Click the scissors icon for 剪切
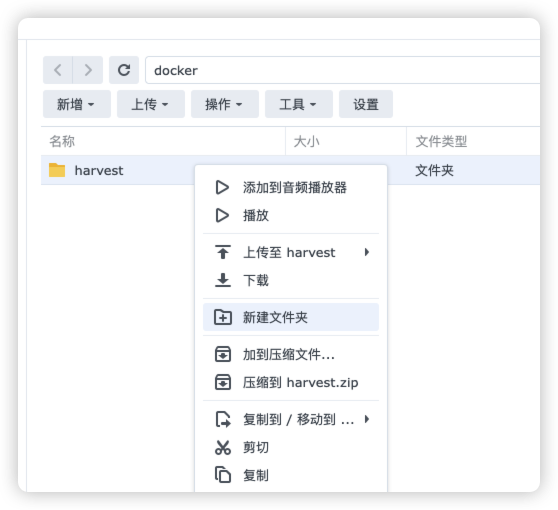 pos(223,447)
